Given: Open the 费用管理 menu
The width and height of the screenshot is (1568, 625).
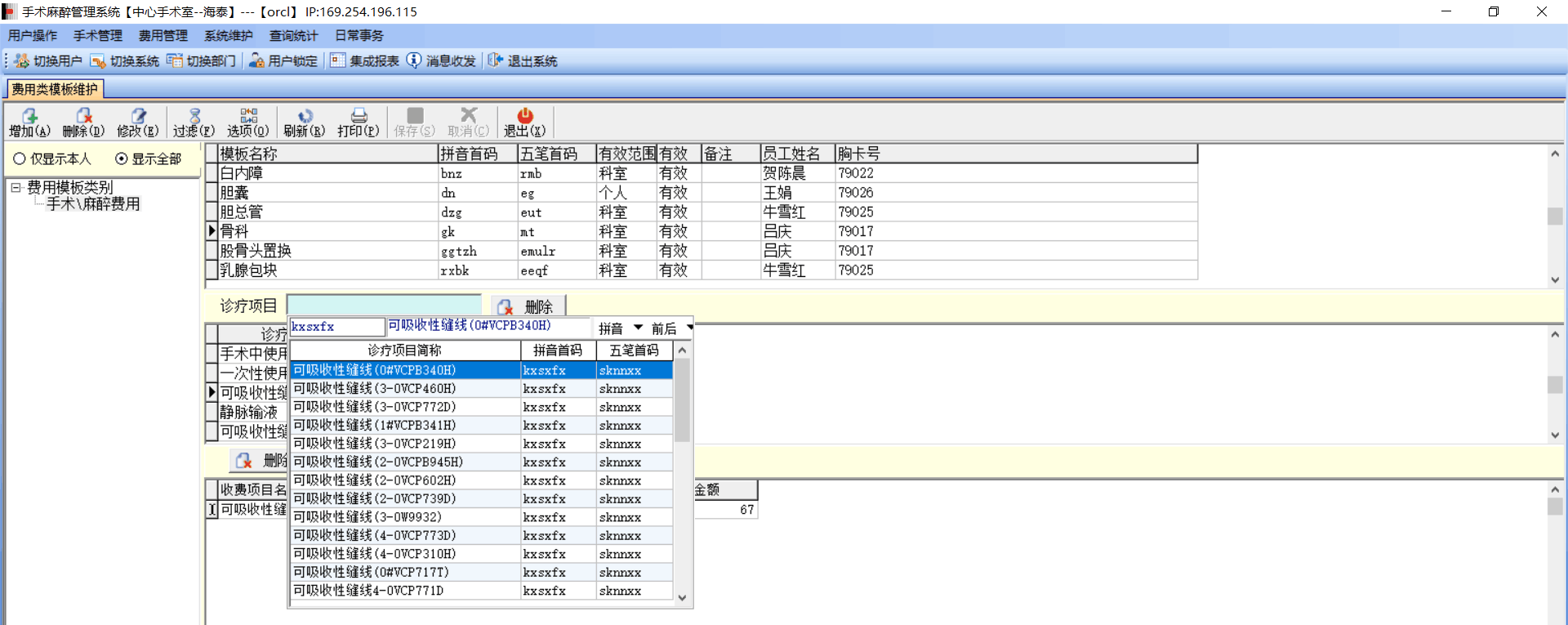Looking at the screenshot, I should tap(163, 36).
